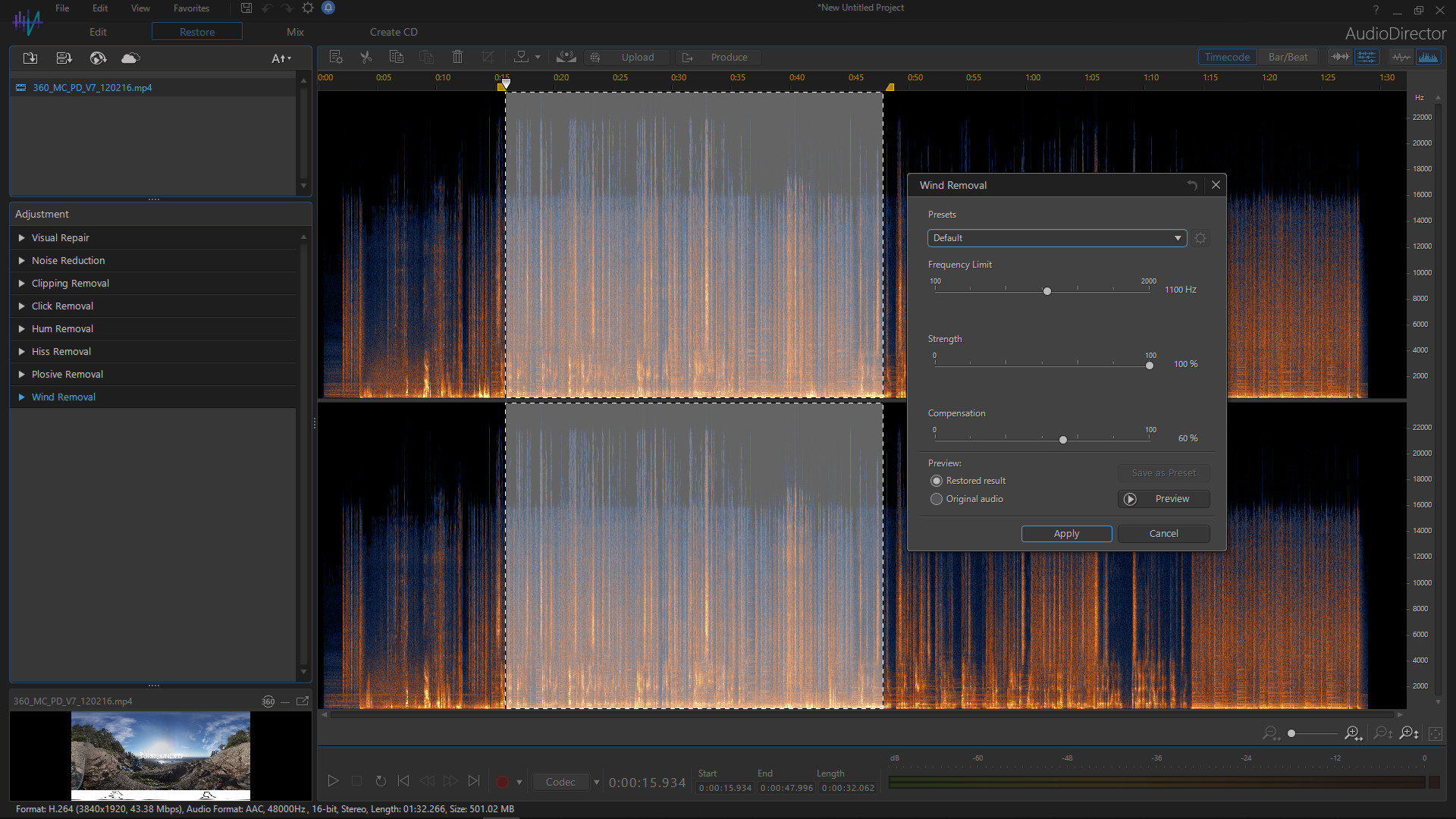Viewport: 1456px width, 819px height.
Task: Preview the Wind Removal result
Action: point(1163,498)
